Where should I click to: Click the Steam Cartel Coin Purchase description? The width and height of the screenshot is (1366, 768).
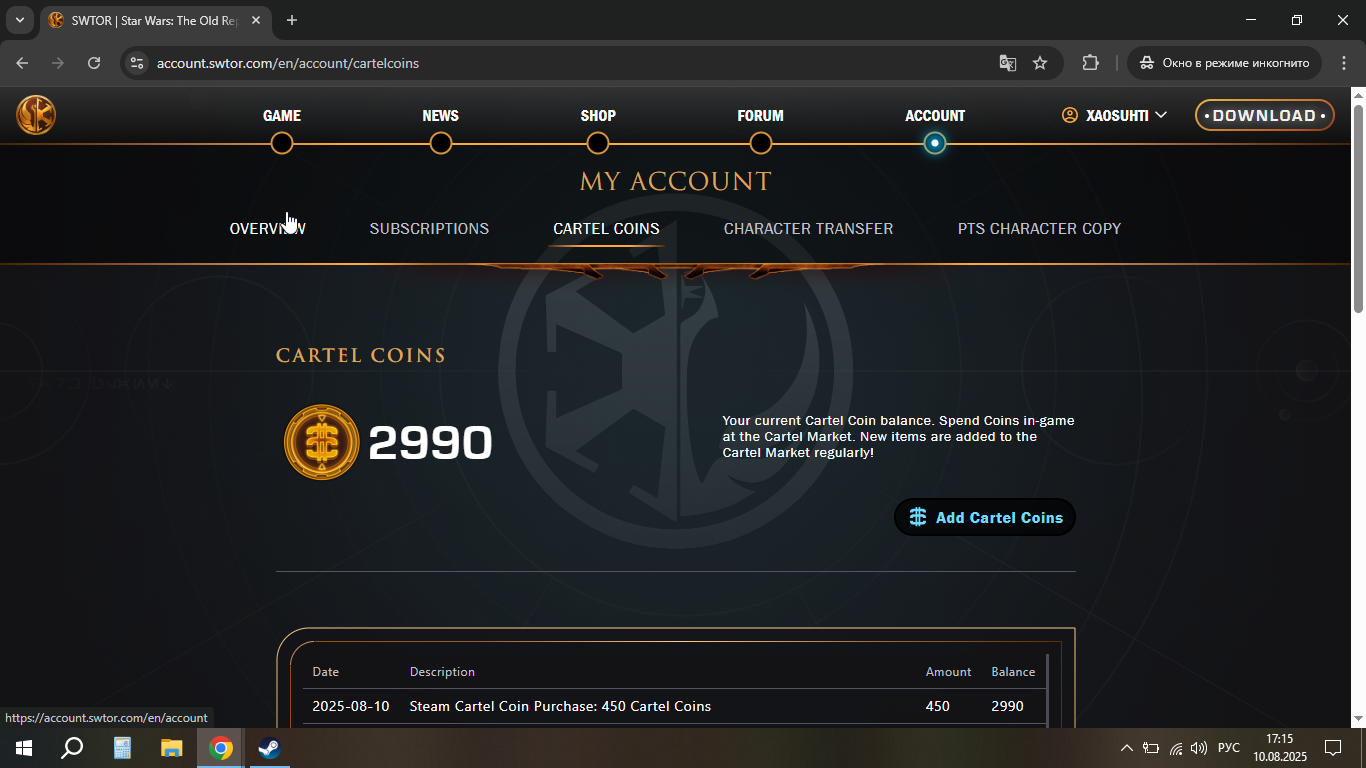click(x=560, y=706)
